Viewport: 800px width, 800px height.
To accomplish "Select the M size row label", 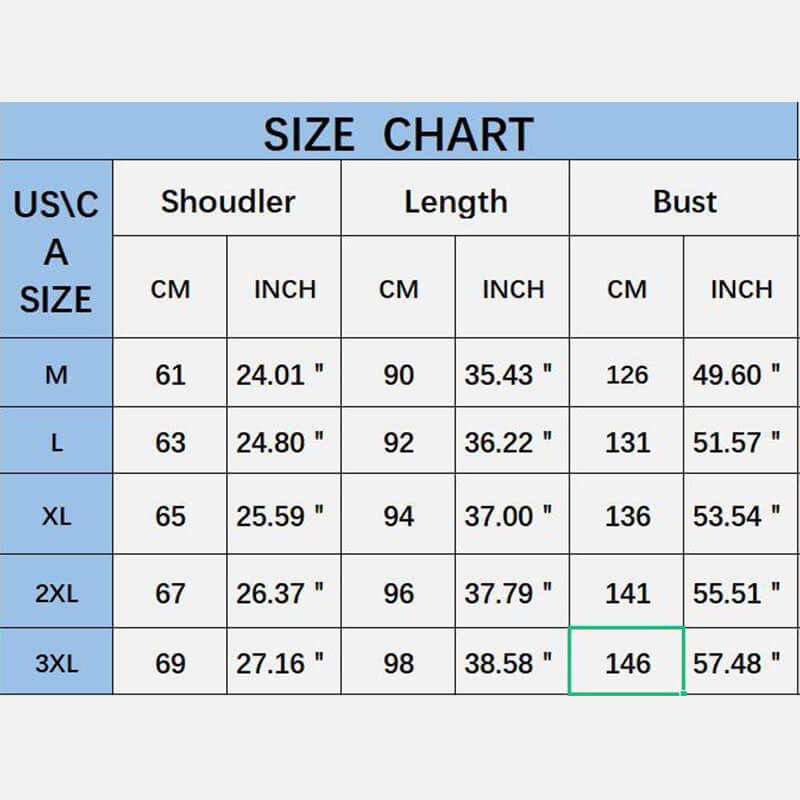I will 56,375.
